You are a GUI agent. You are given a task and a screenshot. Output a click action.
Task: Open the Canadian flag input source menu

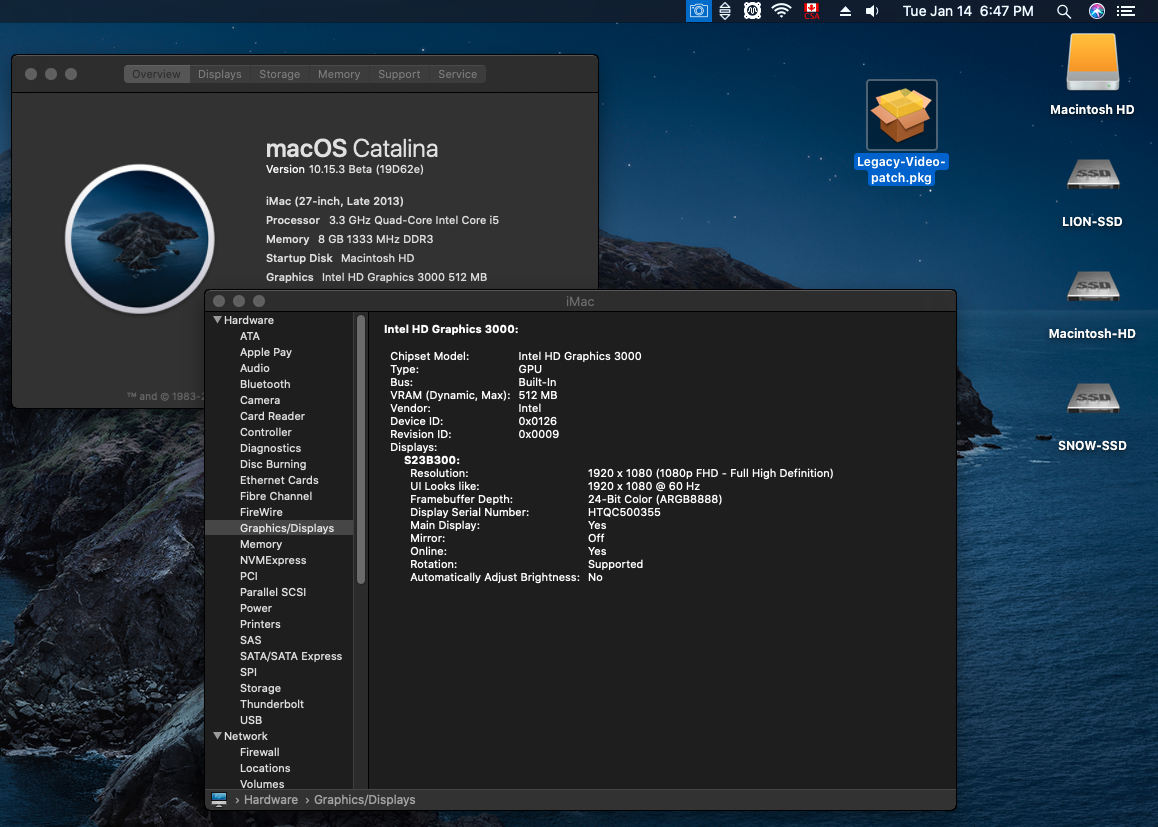(812, 11)
